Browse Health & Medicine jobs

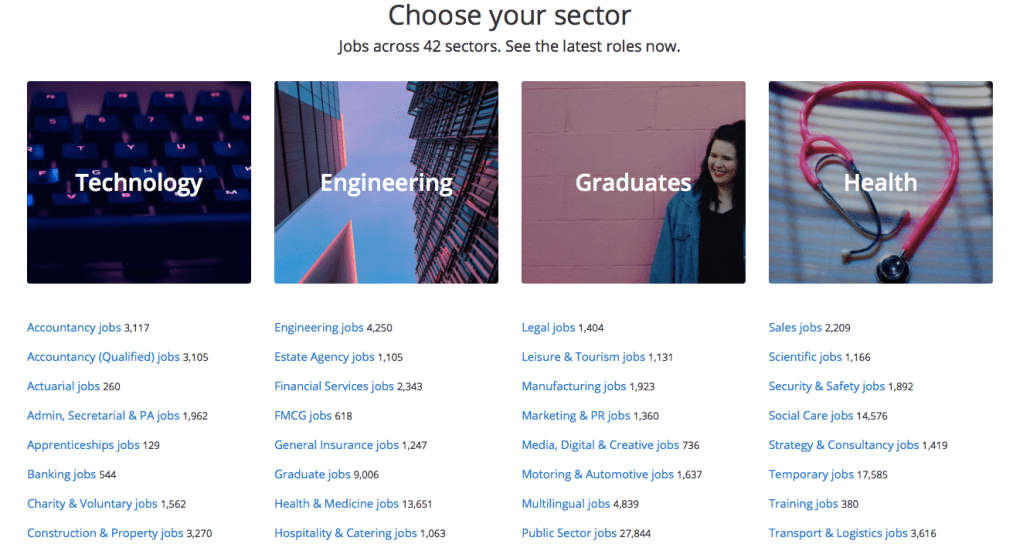click(x=336, y=504)
